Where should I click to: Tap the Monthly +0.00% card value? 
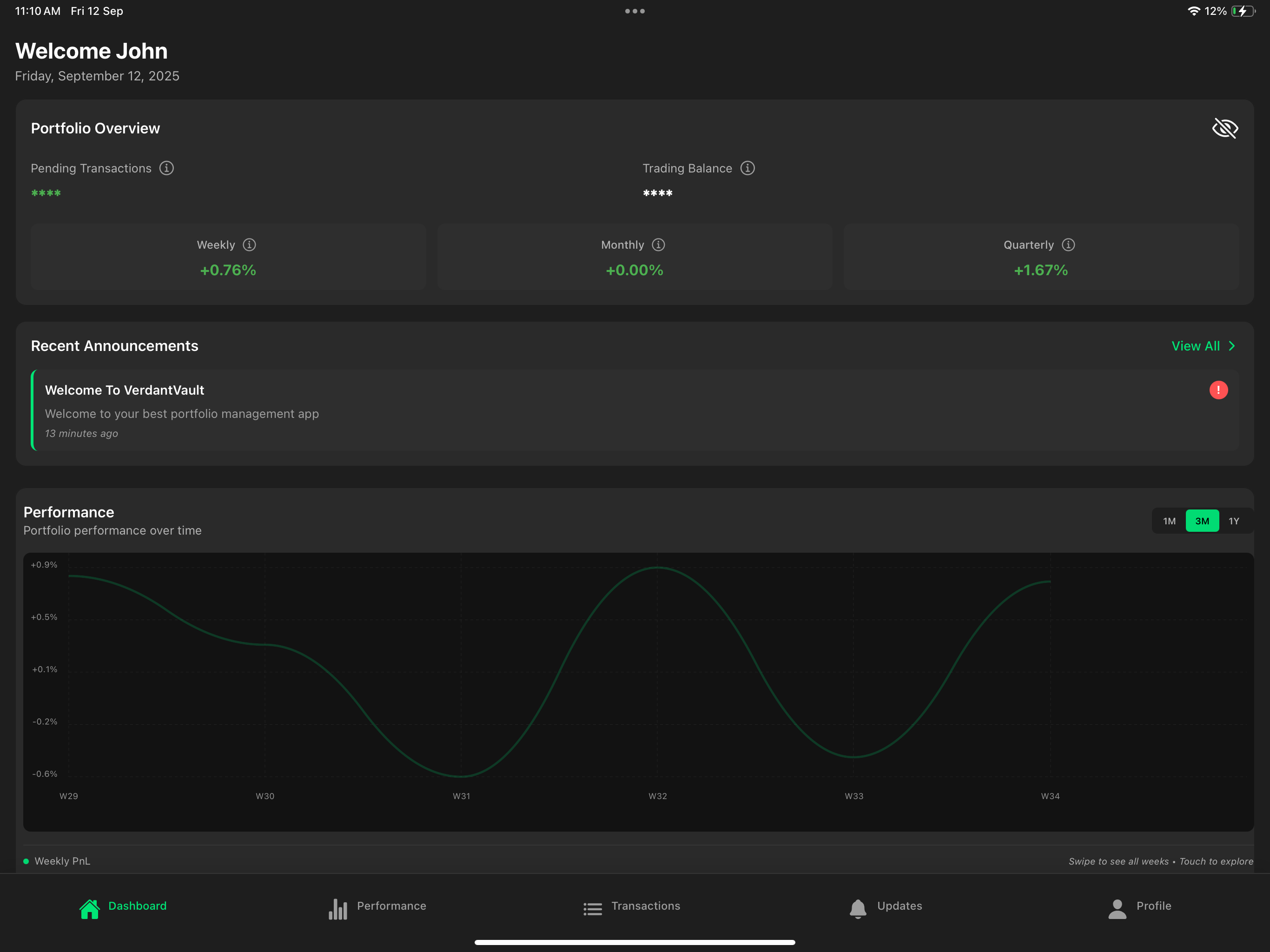point(635,270)
